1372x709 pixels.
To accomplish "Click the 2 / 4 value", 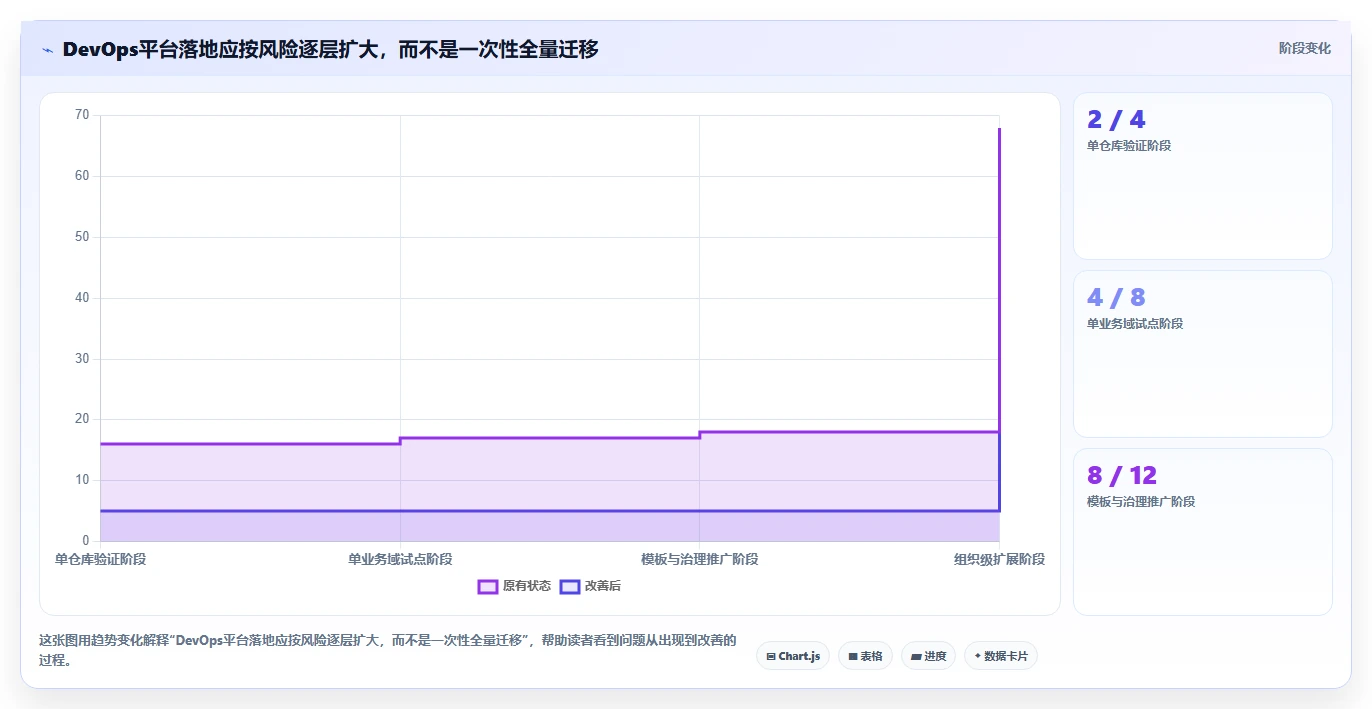I will click(x=1116, y=120).
